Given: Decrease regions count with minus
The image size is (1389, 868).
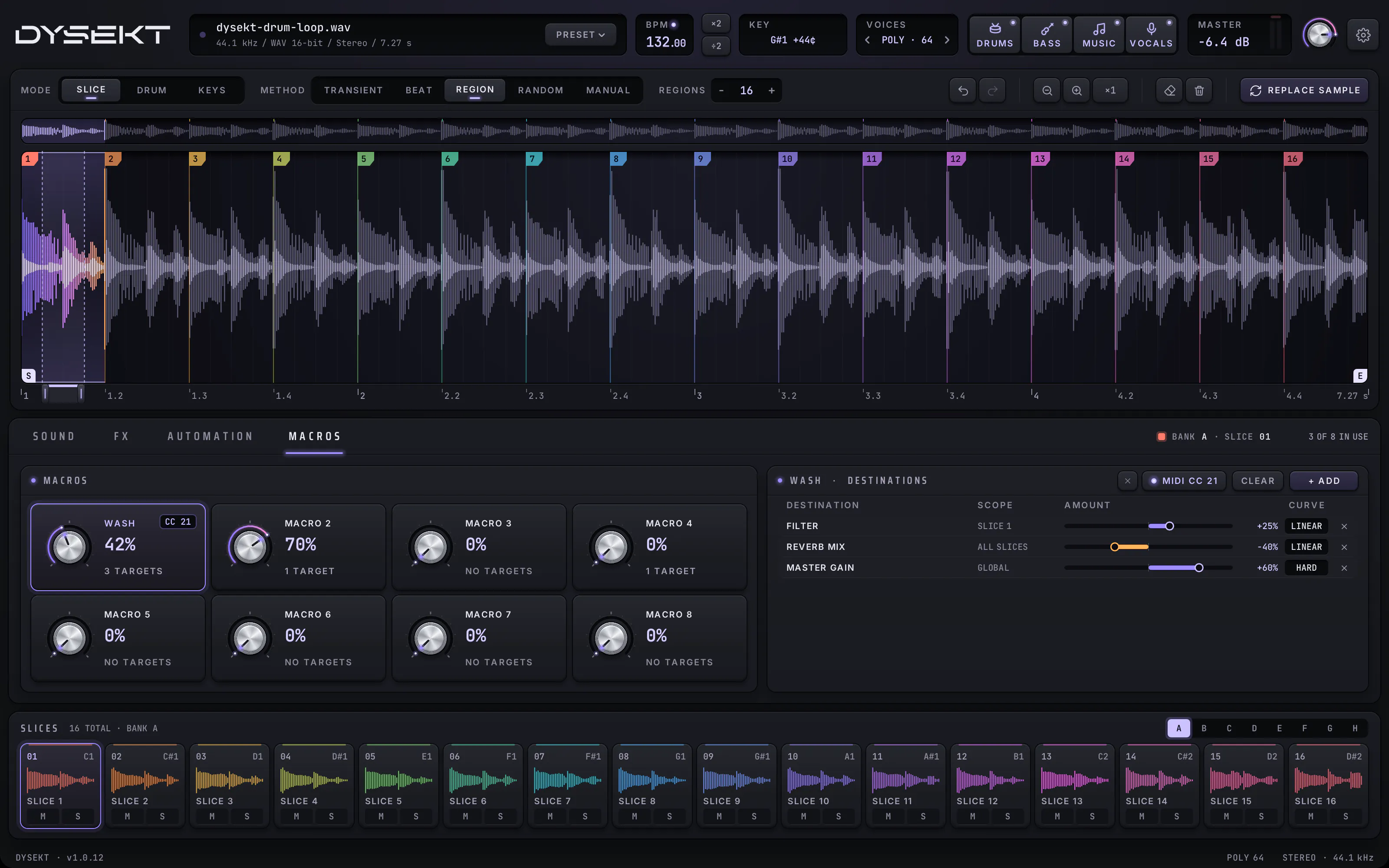Looking at the screenshot, I should 721,90.
